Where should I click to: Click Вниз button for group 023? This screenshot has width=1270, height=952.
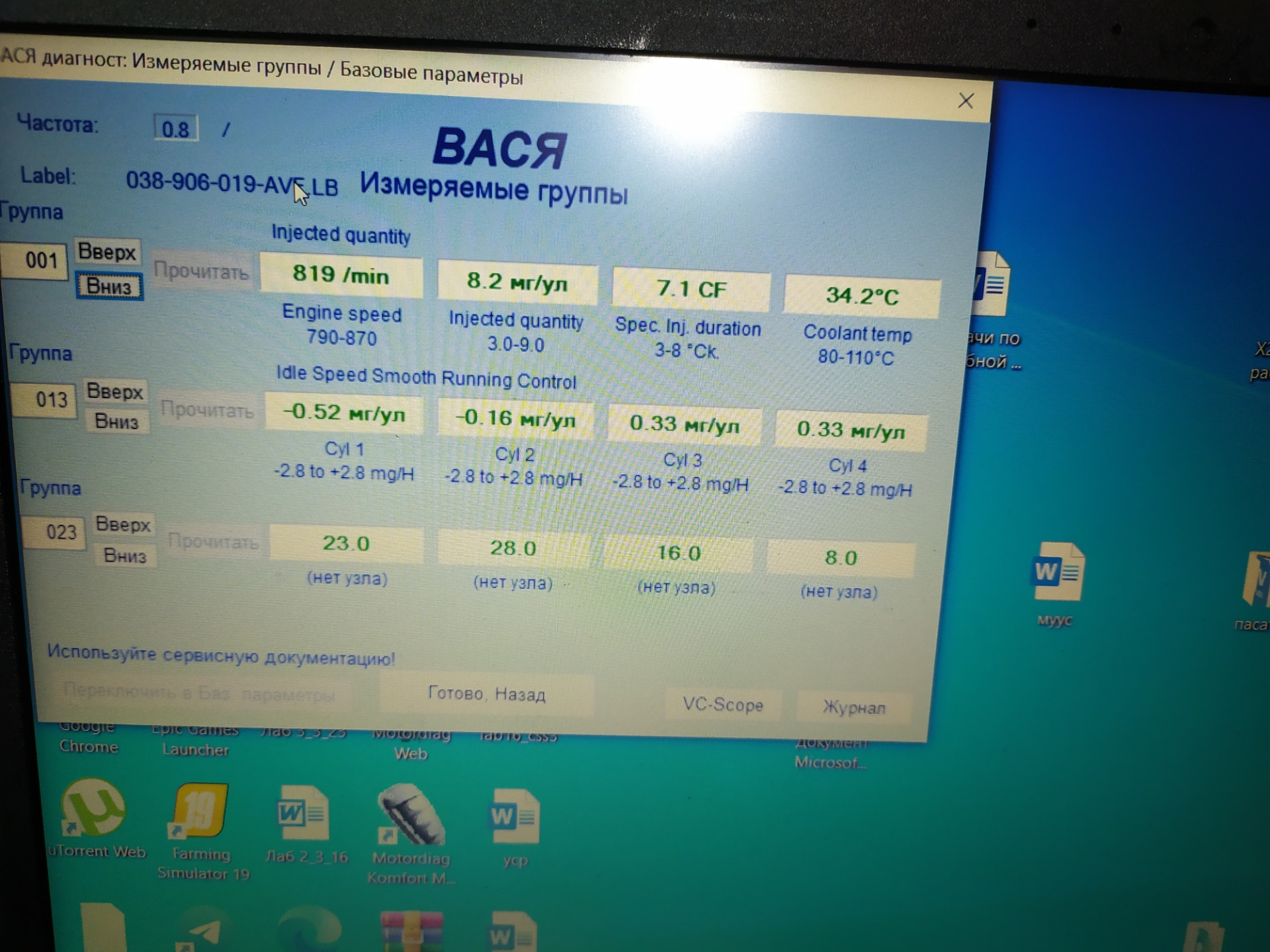124,555
